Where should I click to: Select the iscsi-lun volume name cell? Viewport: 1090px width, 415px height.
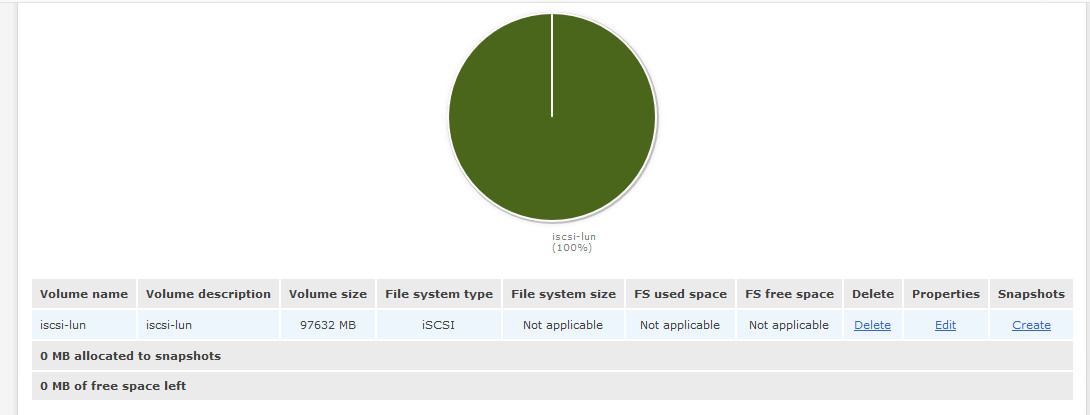[84, 325]
